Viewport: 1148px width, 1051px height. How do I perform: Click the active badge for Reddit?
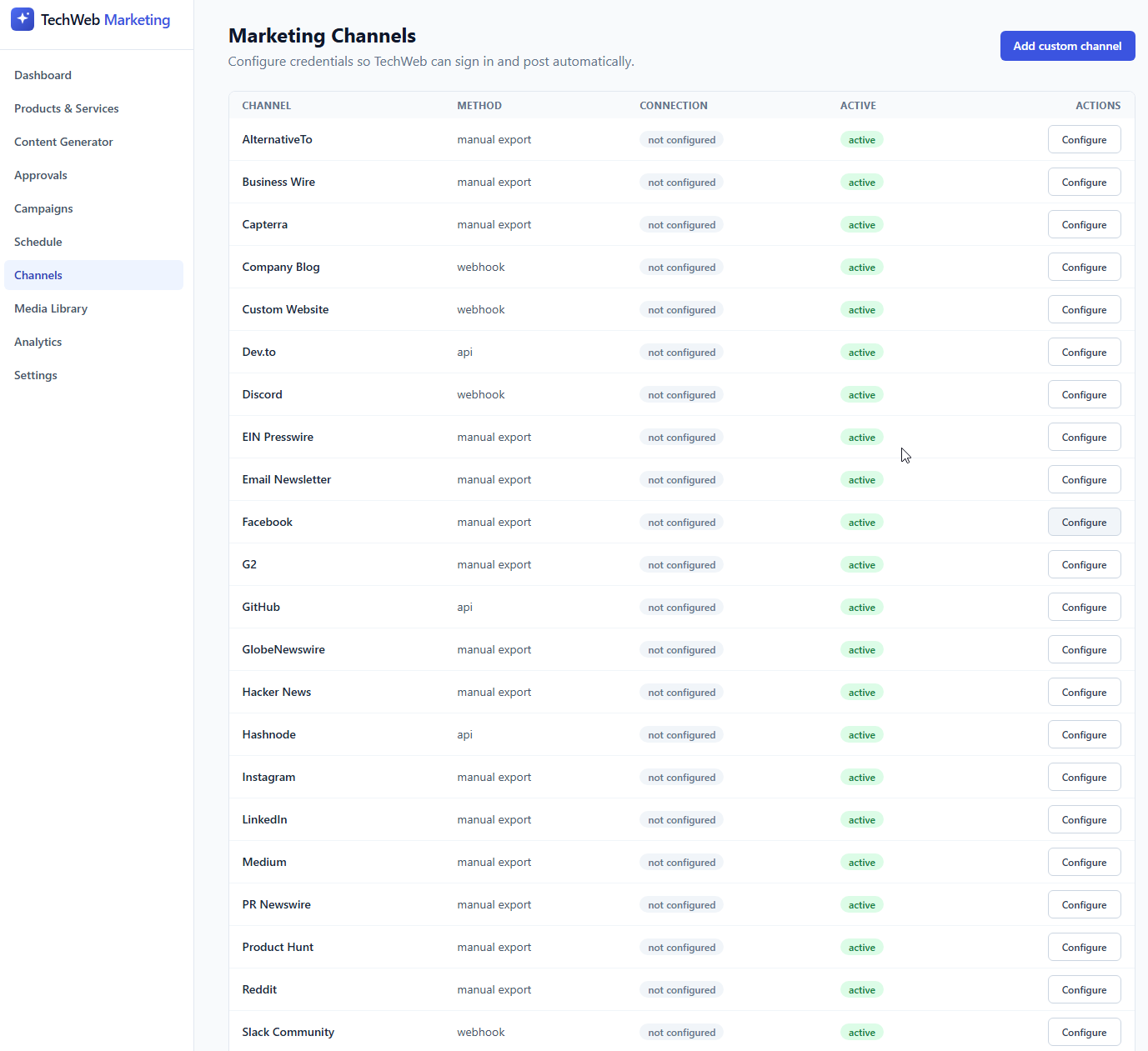click(861, 990)
